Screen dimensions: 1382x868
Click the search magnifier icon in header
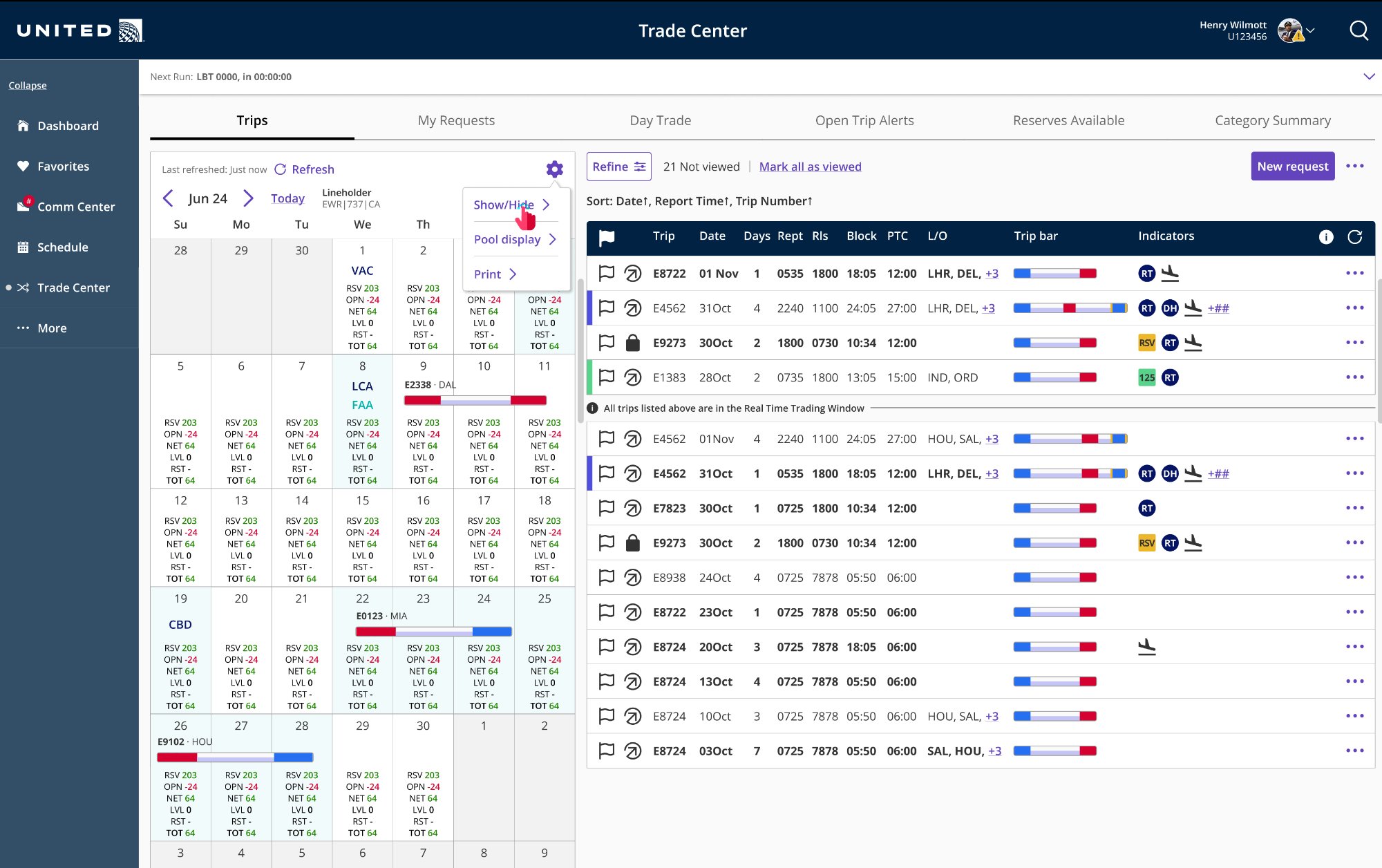click(1359, 30)
